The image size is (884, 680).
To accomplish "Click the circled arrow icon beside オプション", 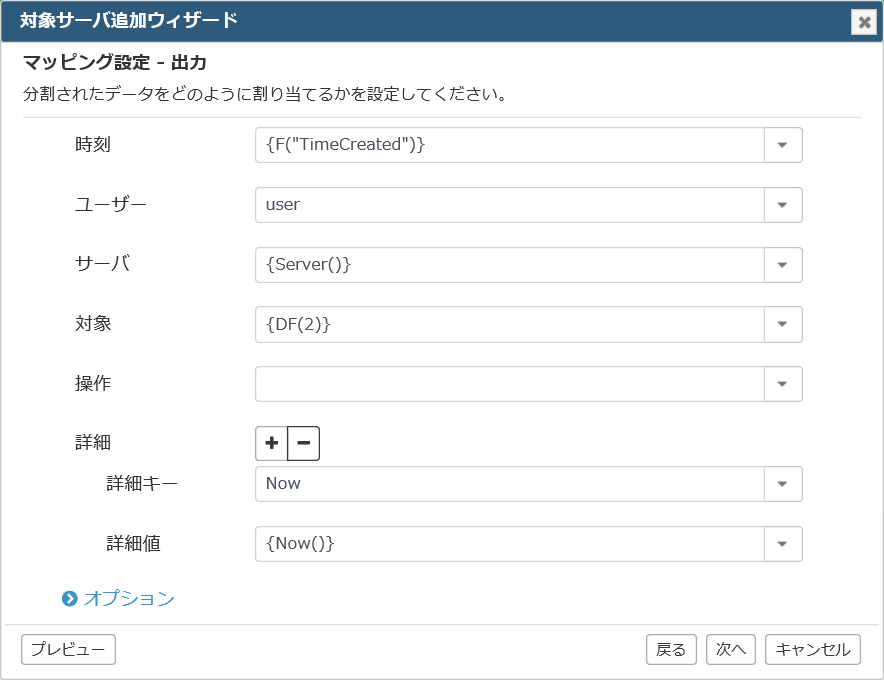I will click(x=69, y=598).
